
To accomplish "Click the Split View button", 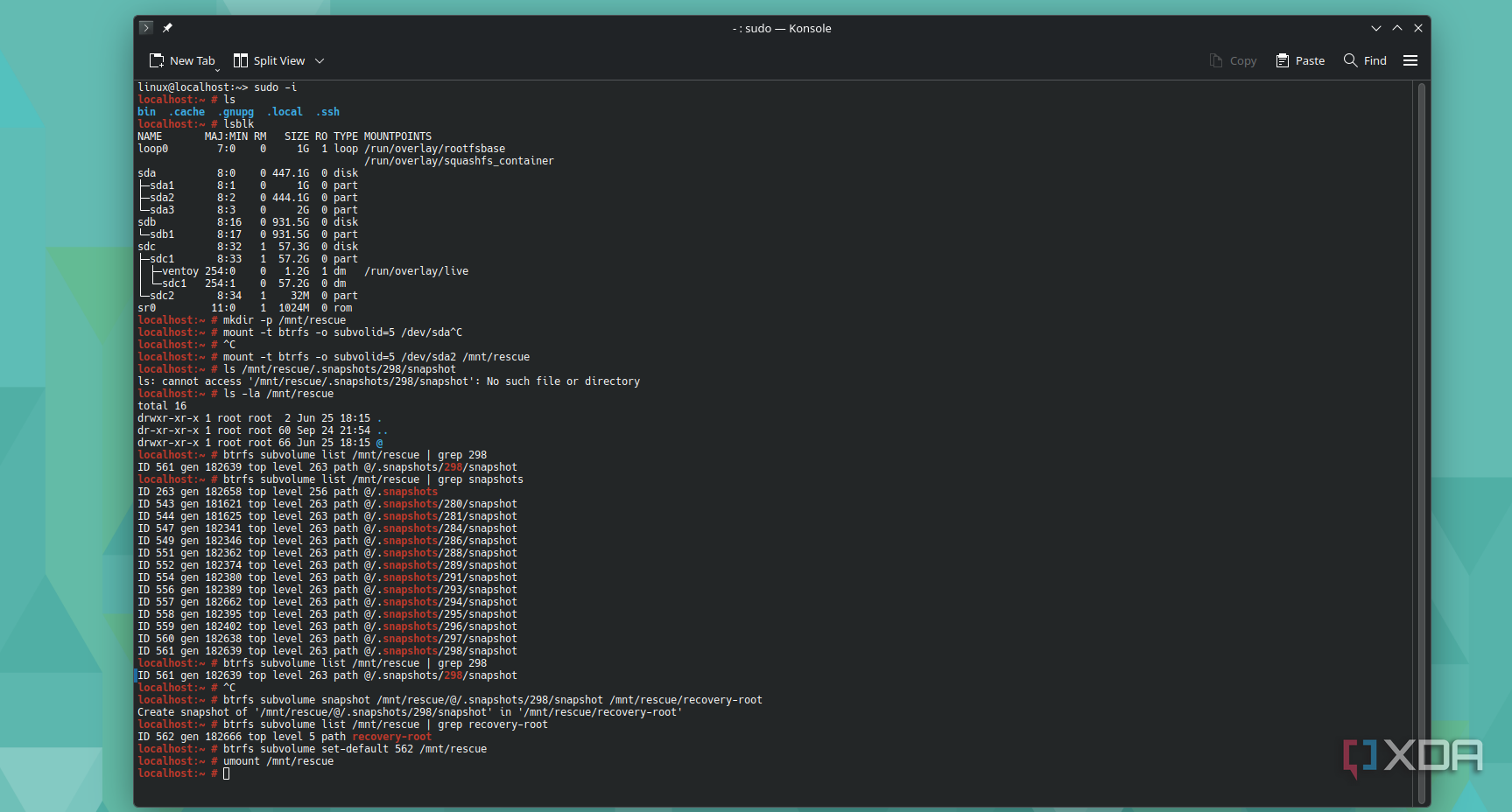I will [269, 60].
